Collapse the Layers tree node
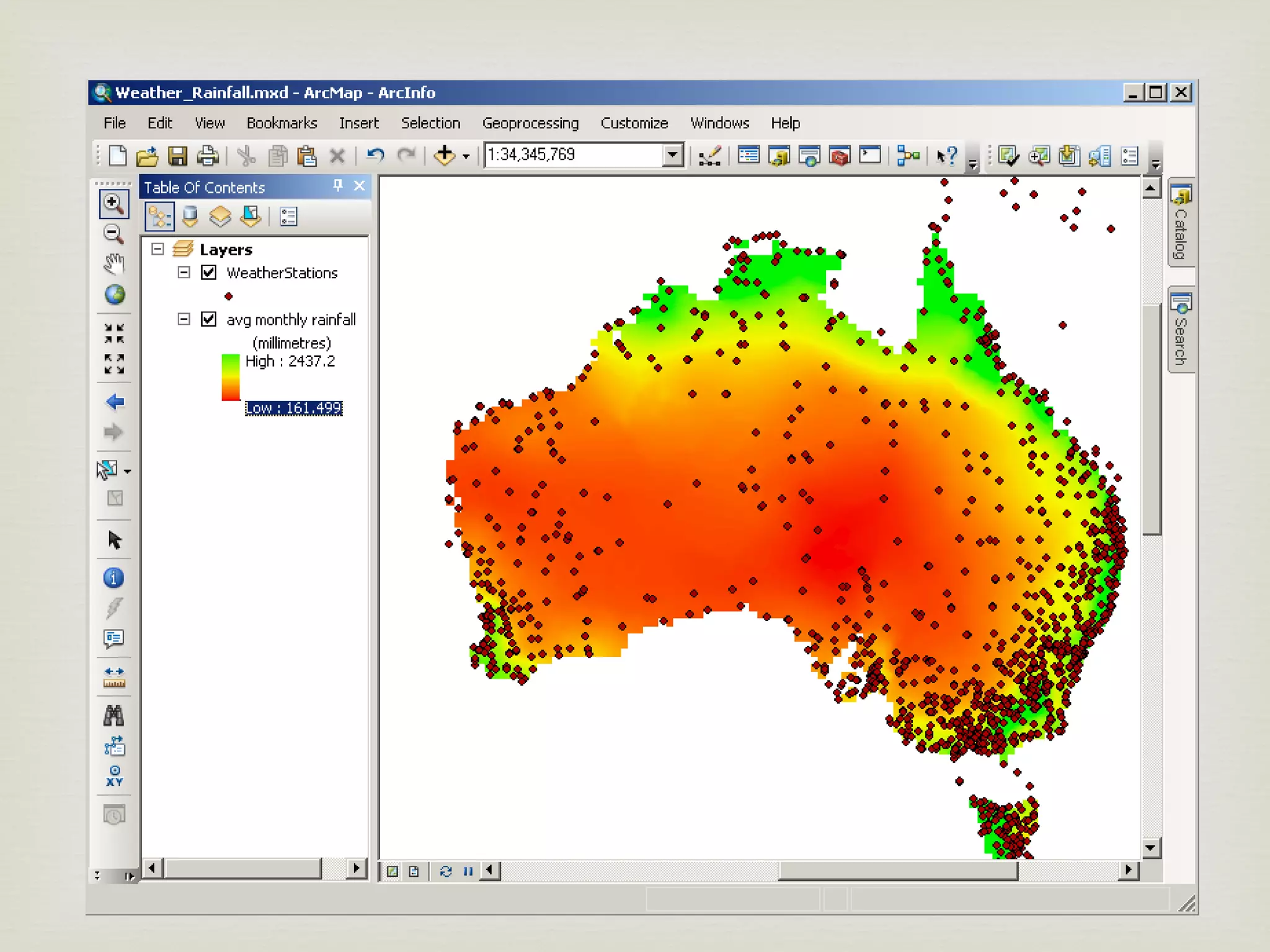1270x952 pixels. pyautogui.click(x=158, y=249)
